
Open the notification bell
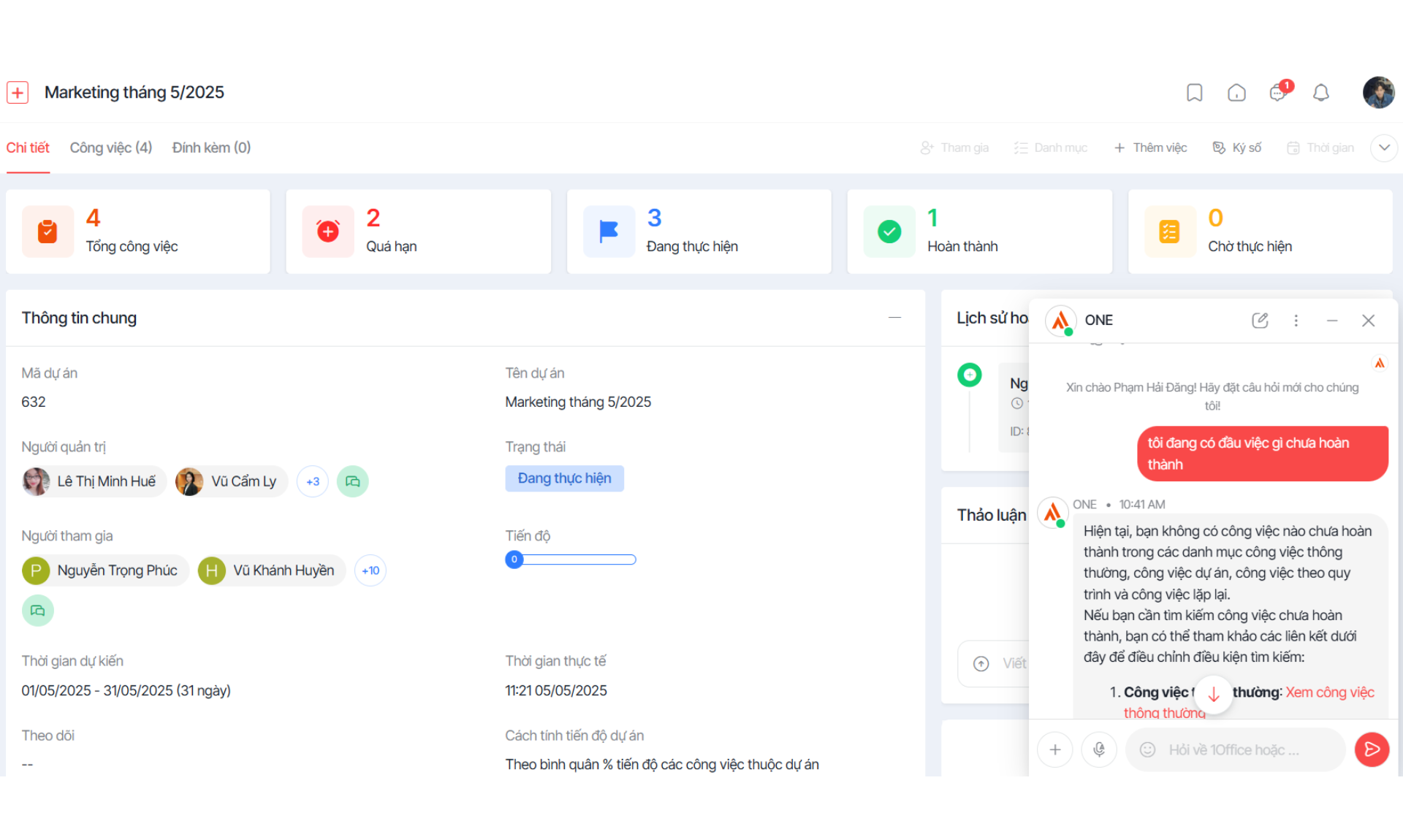pos(1321,93)
